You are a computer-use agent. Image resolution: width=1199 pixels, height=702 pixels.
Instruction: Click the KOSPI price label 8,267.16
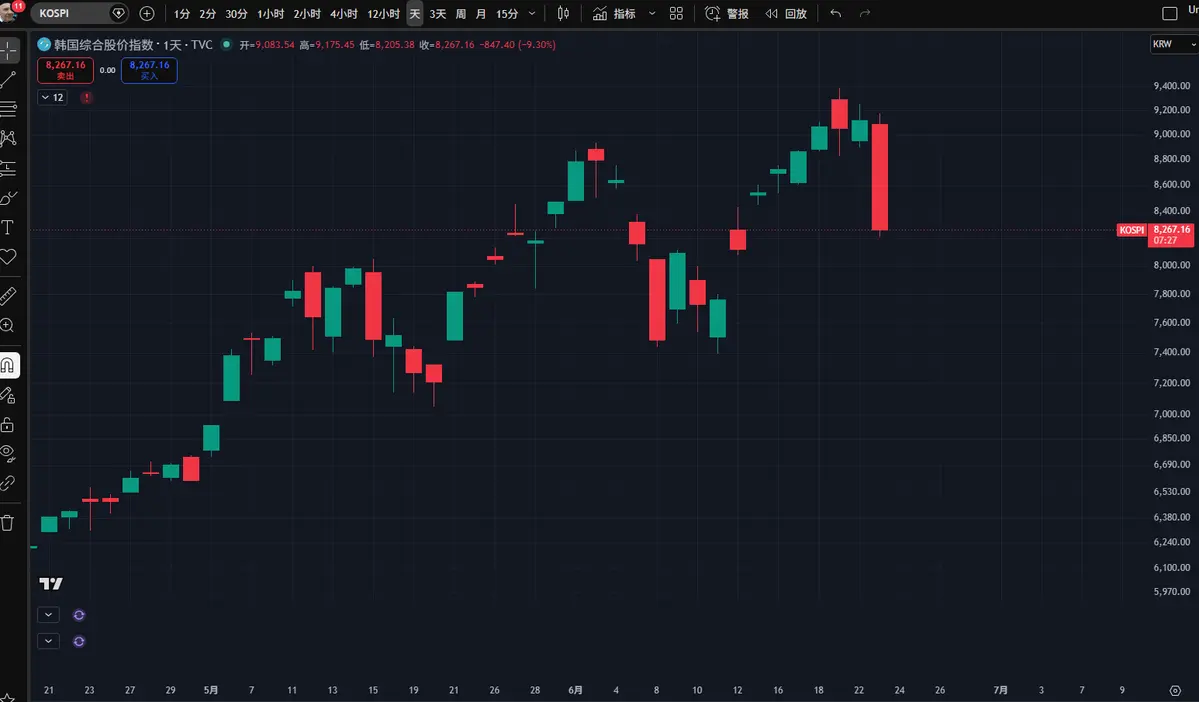tap(1171, 235)
